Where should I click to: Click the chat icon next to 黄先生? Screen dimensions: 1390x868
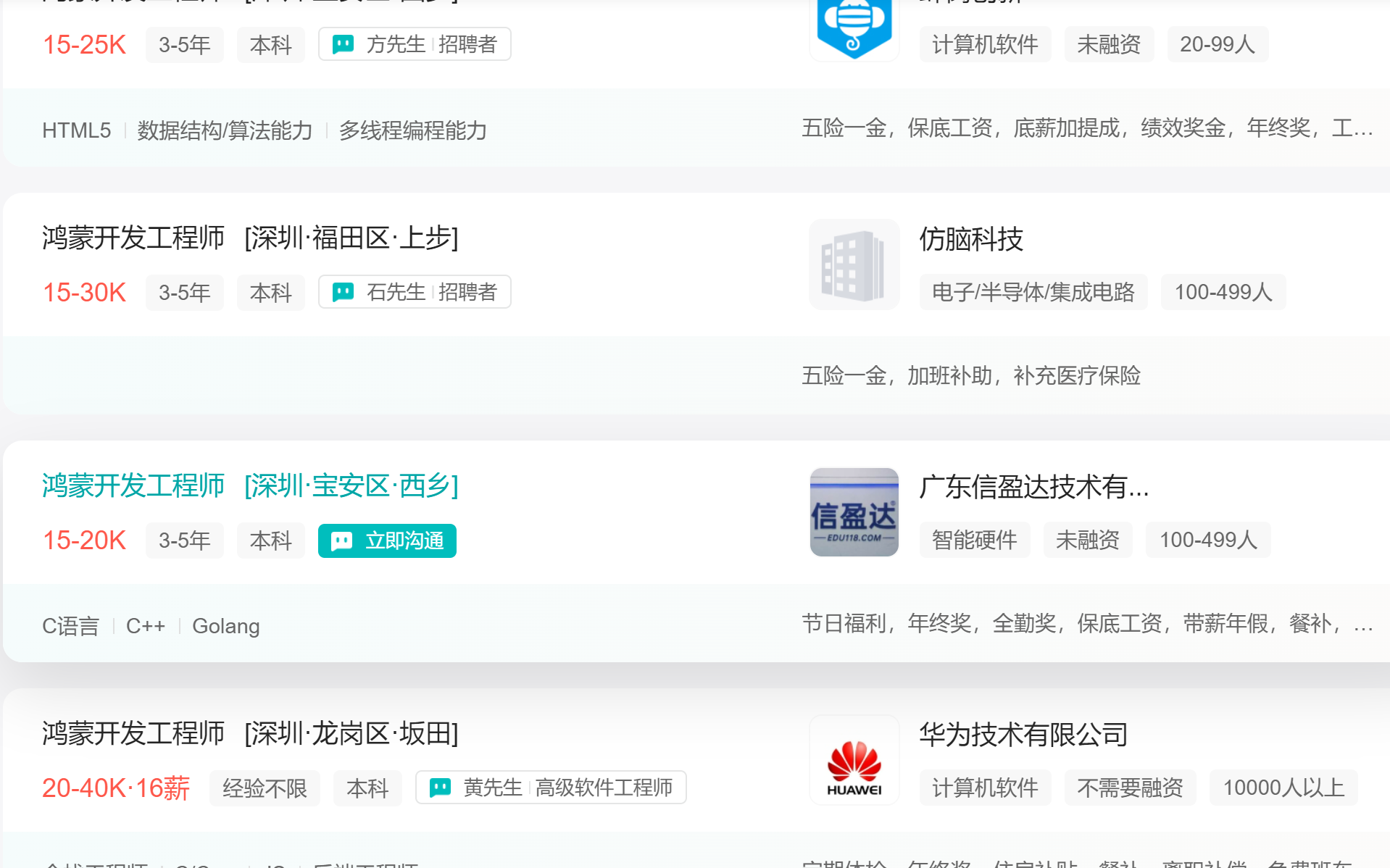pyautogui.click(x=440, y=788)
